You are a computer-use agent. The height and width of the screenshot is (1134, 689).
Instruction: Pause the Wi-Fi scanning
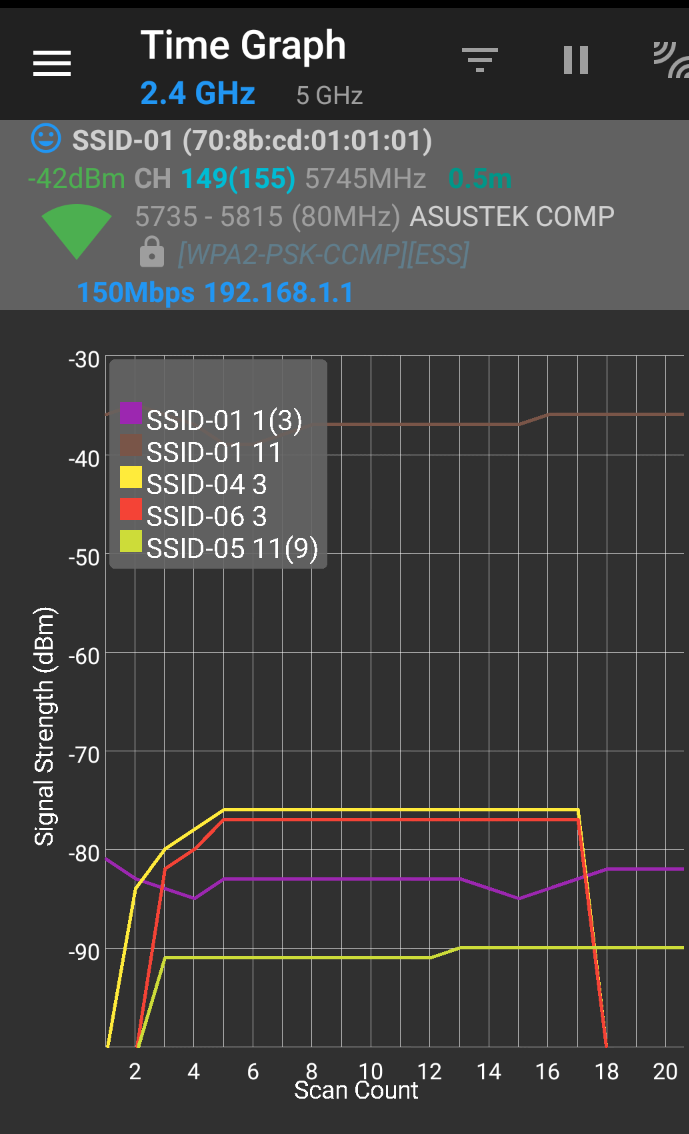(575, 61)
